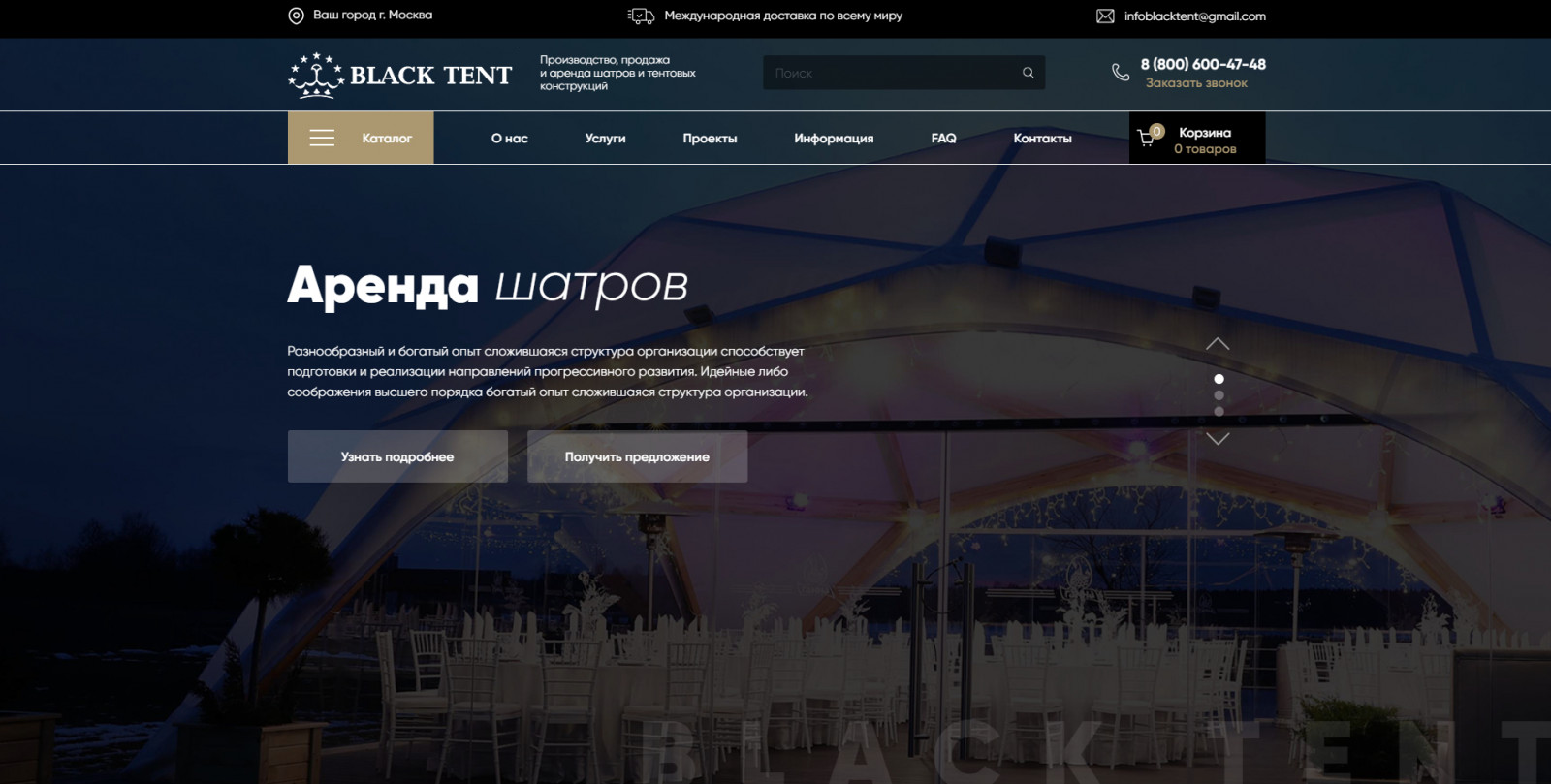Change city via Ваш город г. Москва
Screen dimensions: 1551x784
(x=373, y=16)
